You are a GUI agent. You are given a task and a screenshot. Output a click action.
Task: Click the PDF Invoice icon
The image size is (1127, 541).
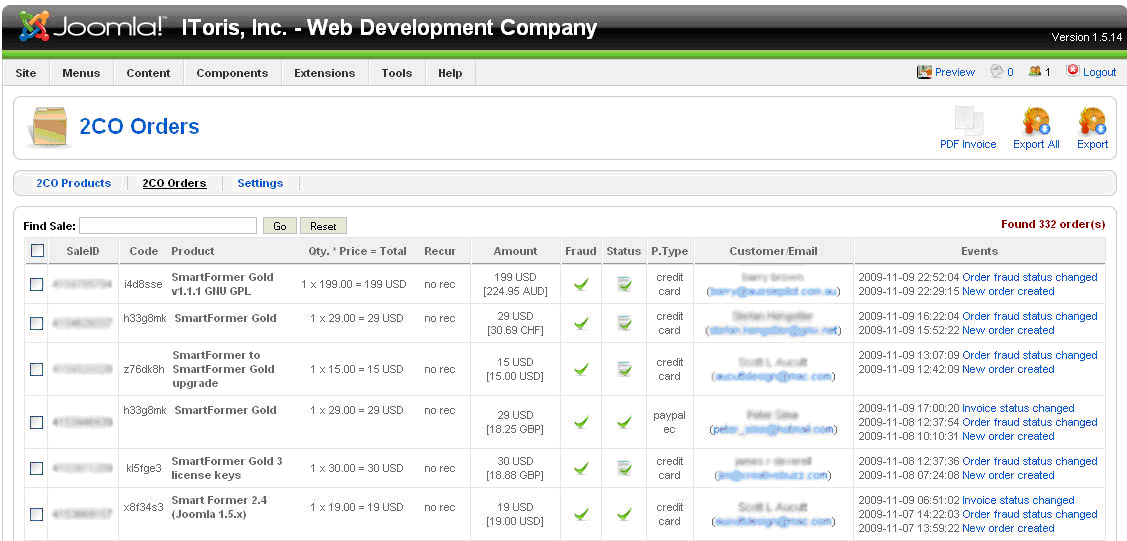coord(967,121)
